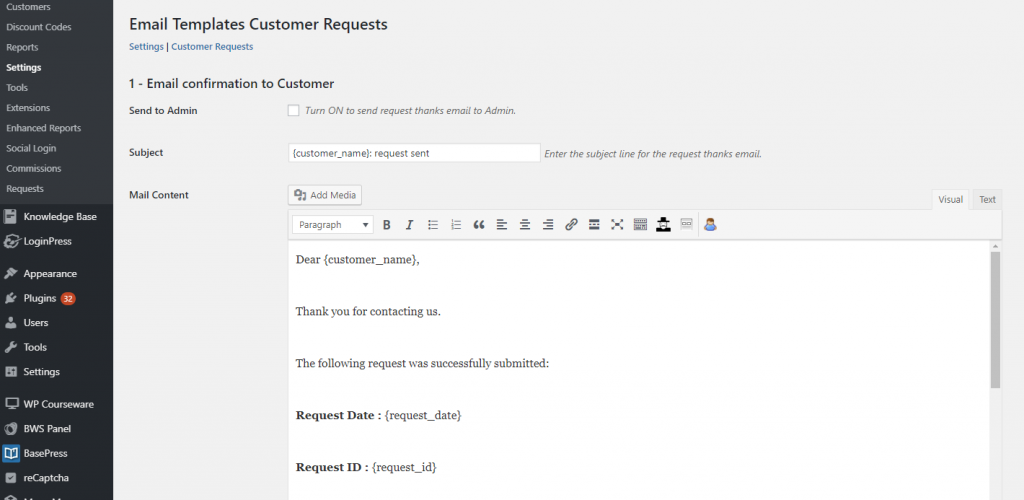
Task: Insert a numbered list
Action: point(456,225)
